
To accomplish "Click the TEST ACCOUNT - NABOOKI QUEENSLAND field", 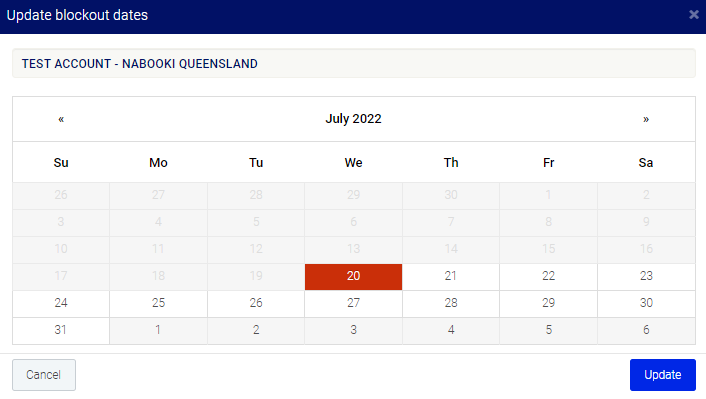I will pyautogui.click(x=354, y=63).
